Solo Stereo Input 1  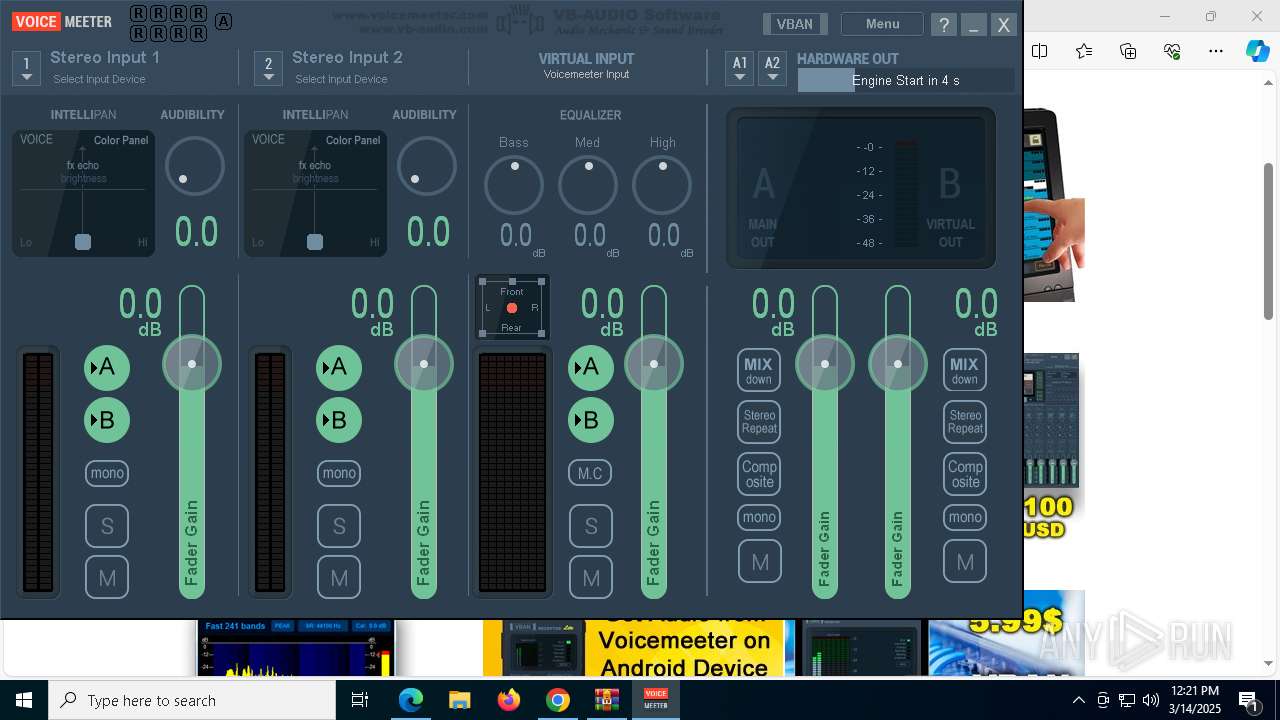107,526
